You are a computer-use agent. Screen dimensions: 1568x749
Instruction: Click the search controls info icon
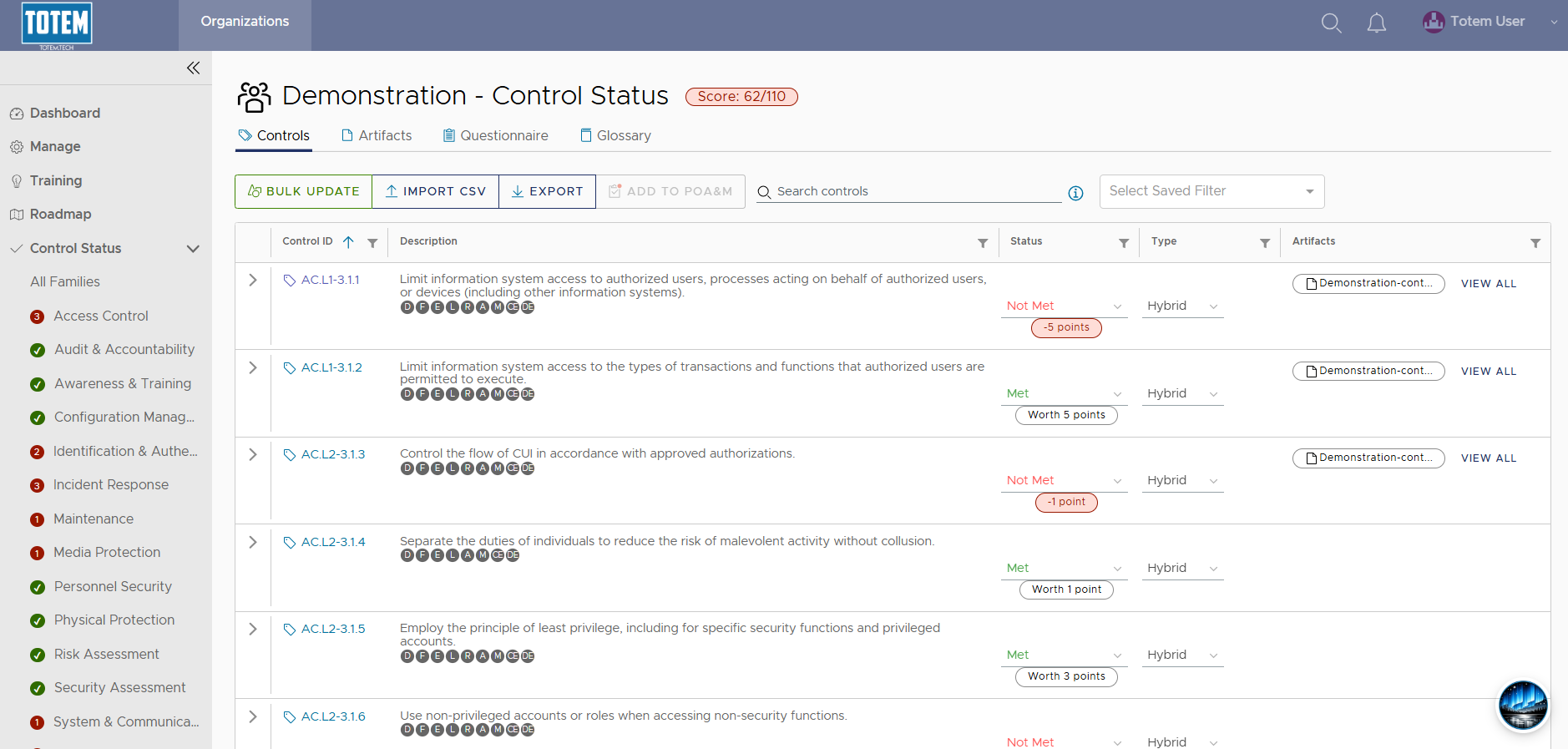click(x=1076, y=193)
